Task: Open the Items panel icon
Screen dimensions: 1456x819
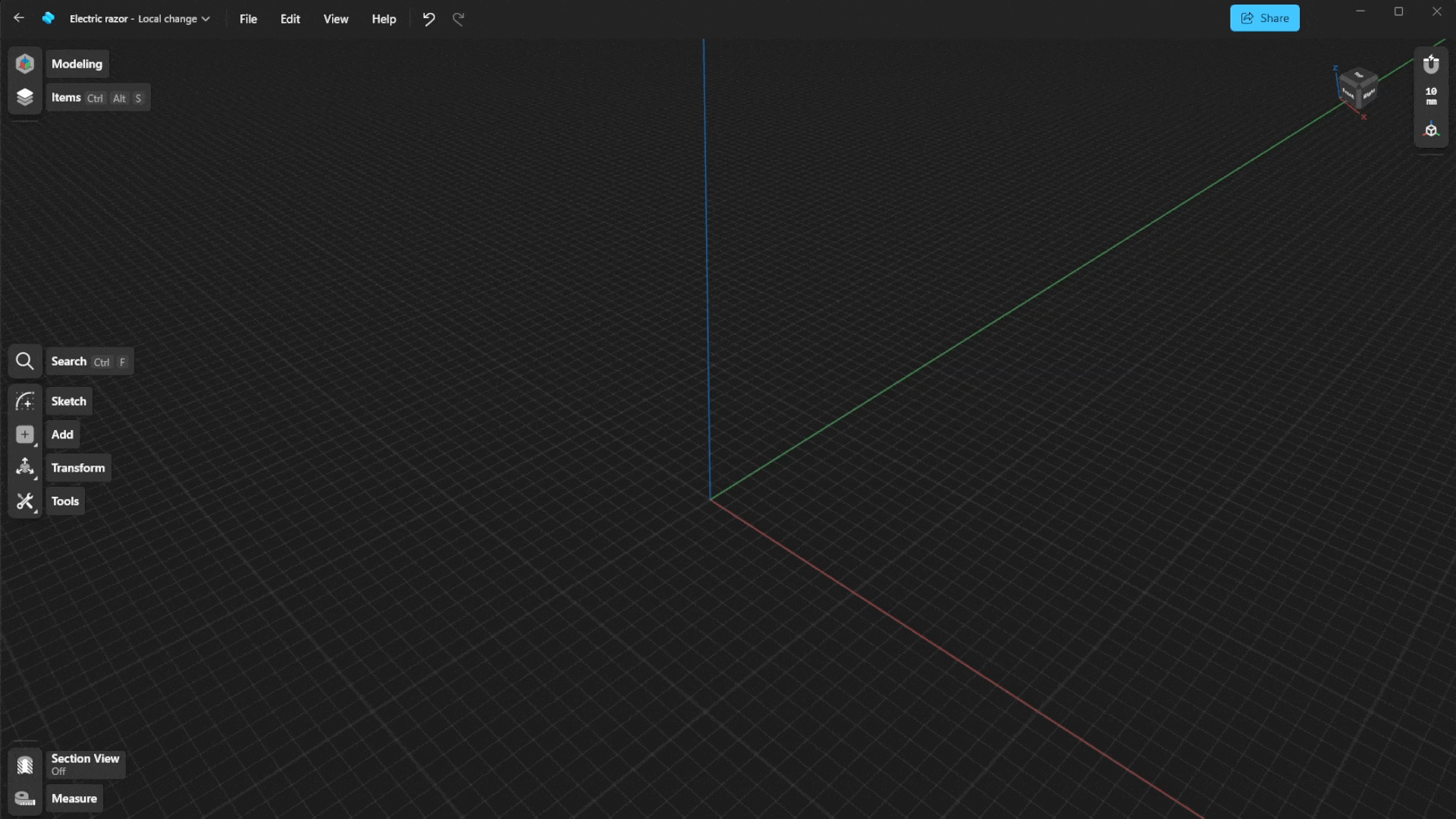Action: [25, 97]
